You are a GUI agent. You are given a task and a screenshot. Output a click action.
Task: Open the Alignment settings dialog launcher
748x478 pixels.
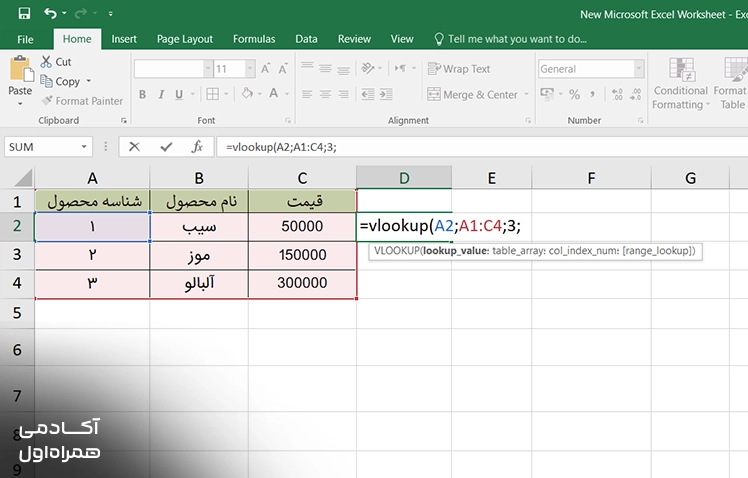[x=528, y=121]
